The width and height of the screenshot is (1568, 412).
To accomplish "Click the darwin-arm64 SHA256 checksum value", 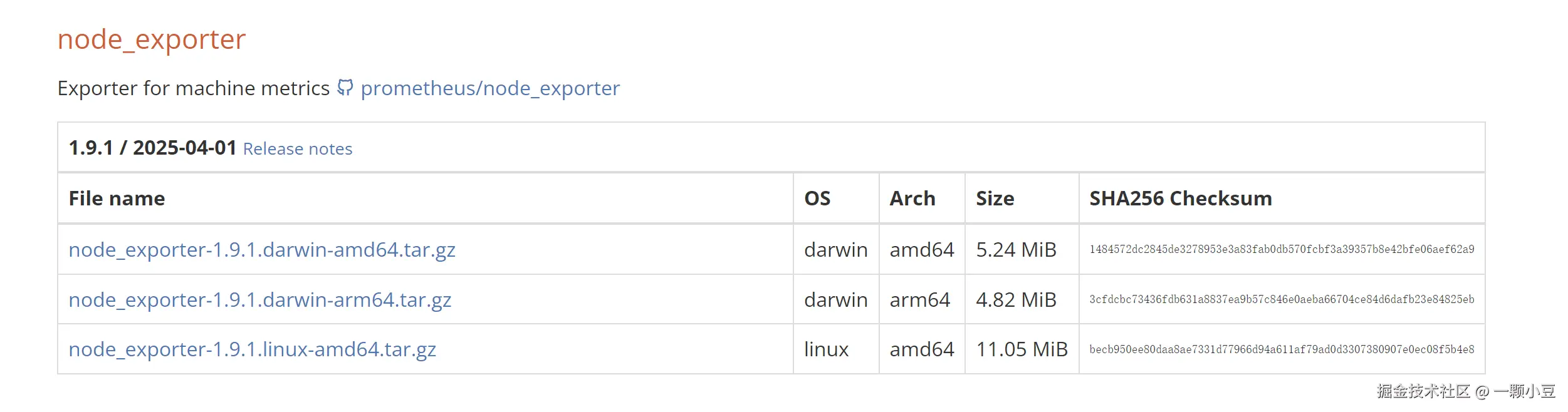I will [1282, 300].
